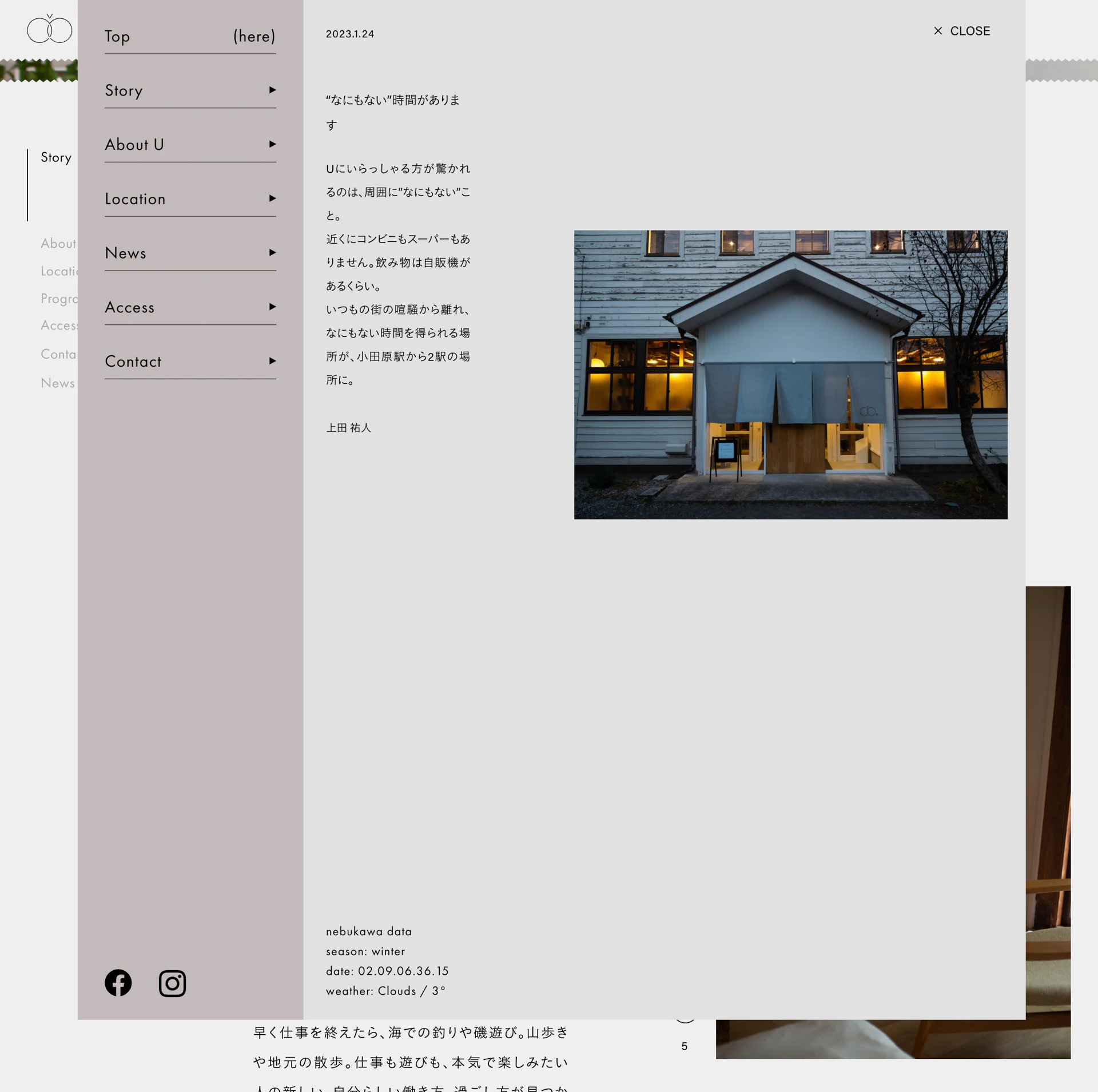Click the arrow beside Contact menu item
This screenshot has width=1098, height=1092.
[272, 361]
